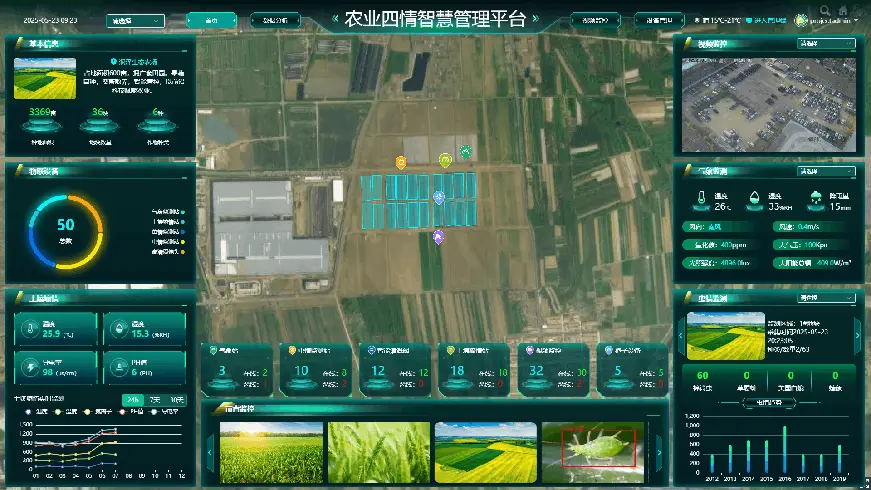
Task: Click the cyan backend entry link near the username
Action: (x=766, y=21)
